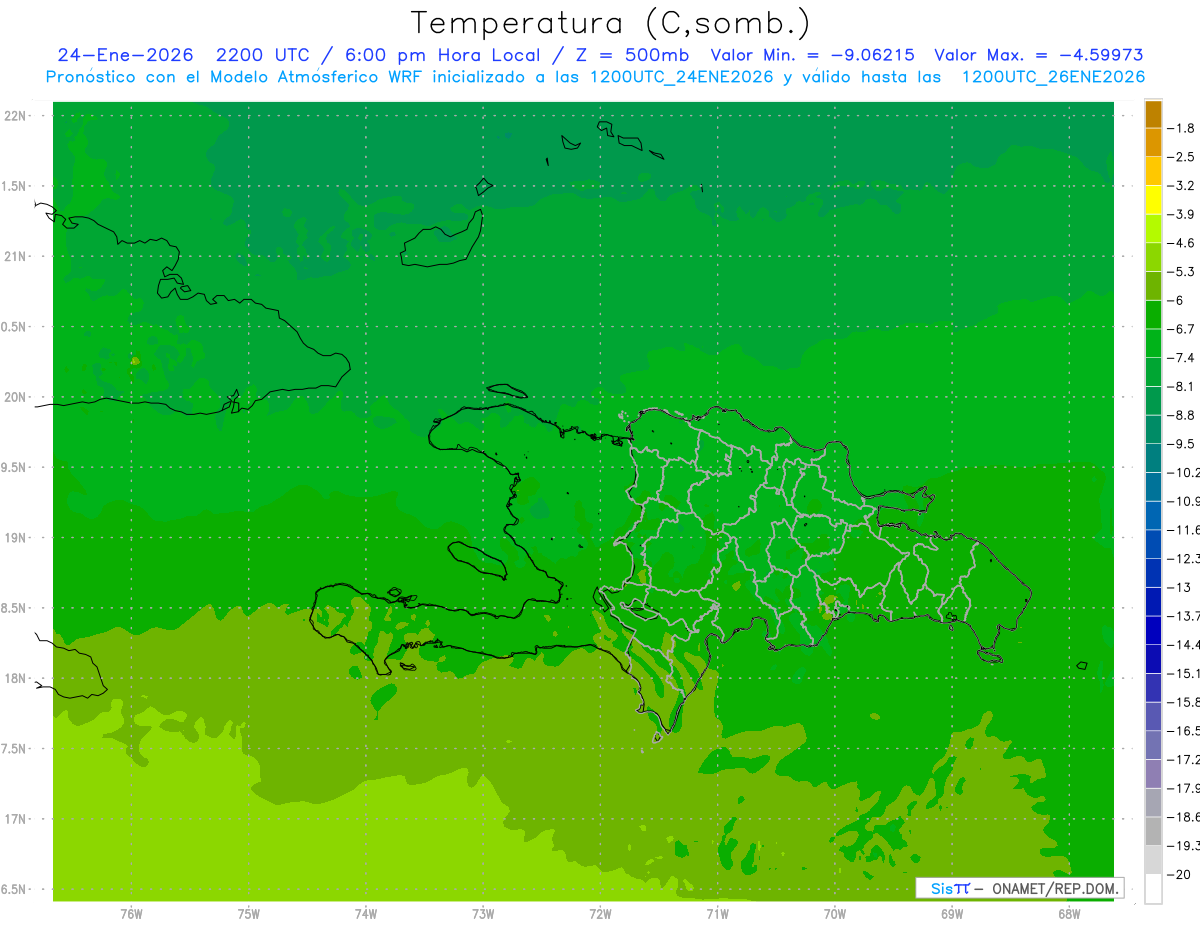
Task: Click the '20N' latitude label
Action: point(15,397)
